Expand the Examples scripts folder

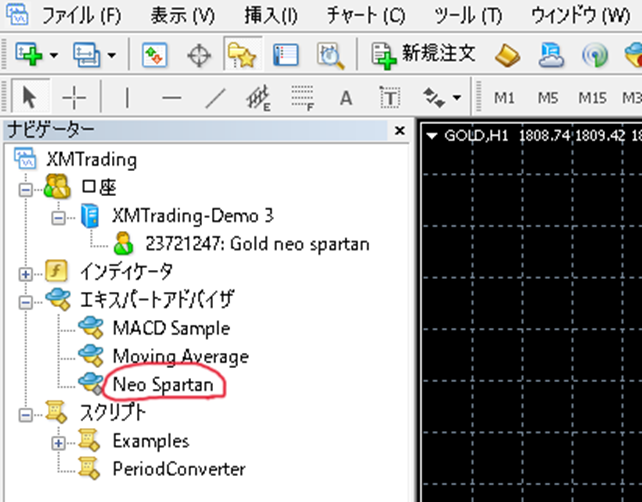[x=58, y=443]
